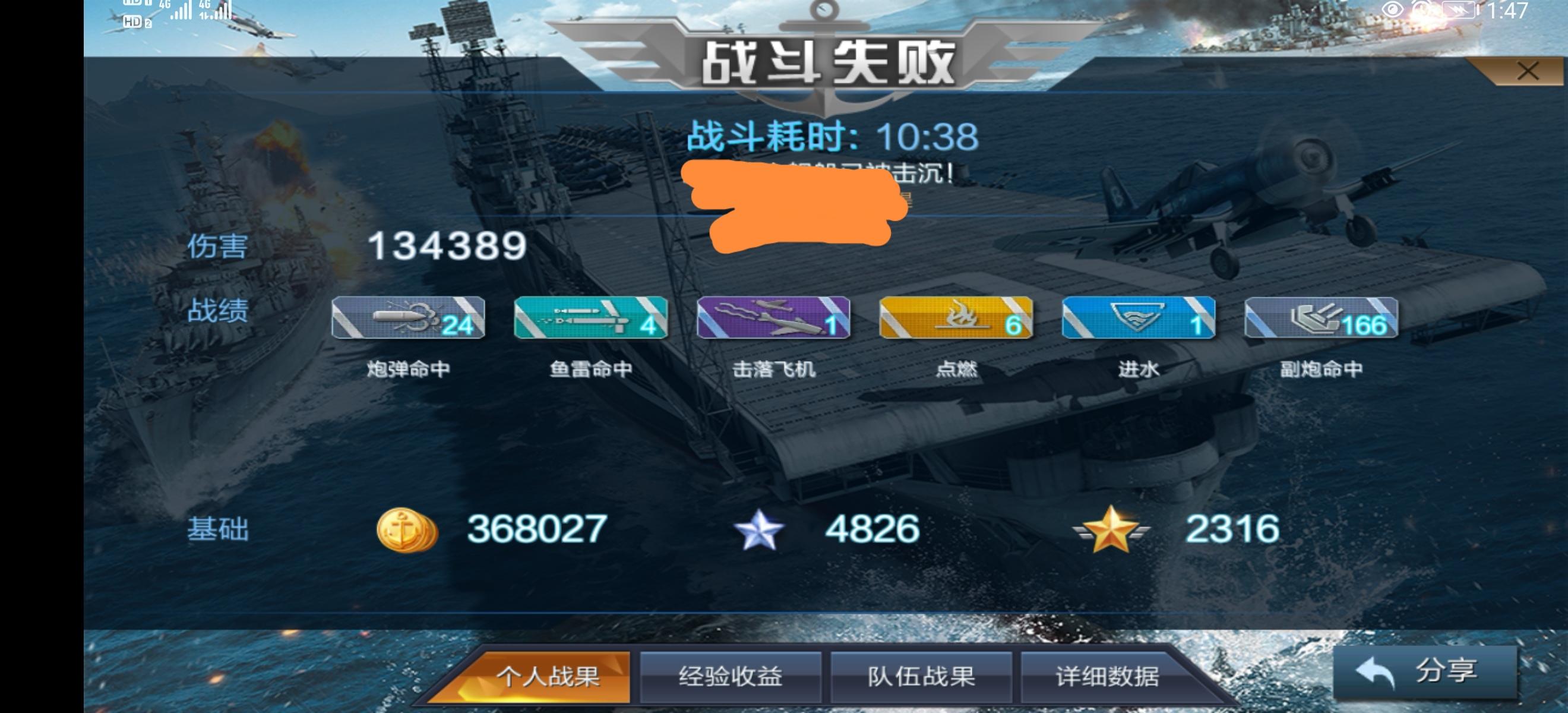Tap the silver star experience icon

(758, 530)
